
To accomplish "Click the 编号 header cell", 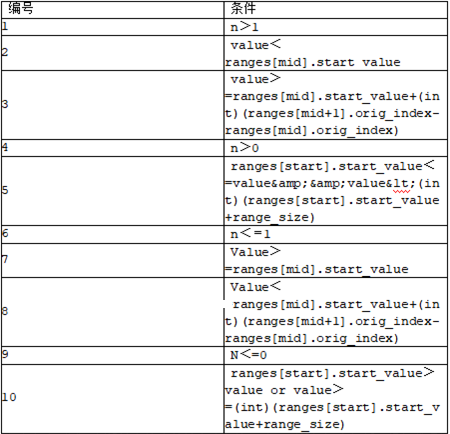I will tap(112, 9).
